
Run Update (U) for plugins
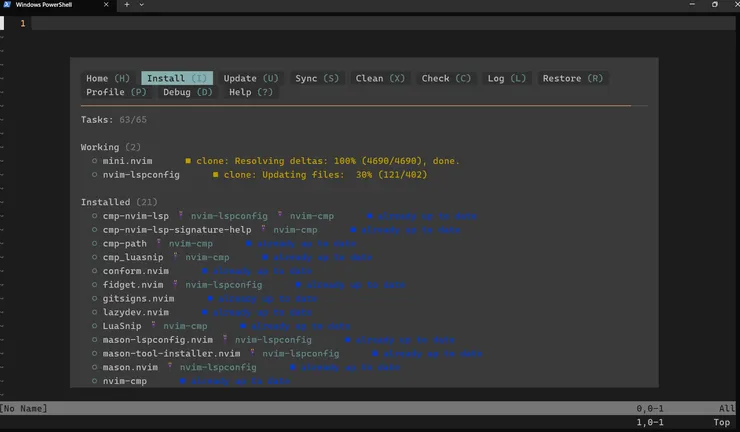click(x=251, y=78)
